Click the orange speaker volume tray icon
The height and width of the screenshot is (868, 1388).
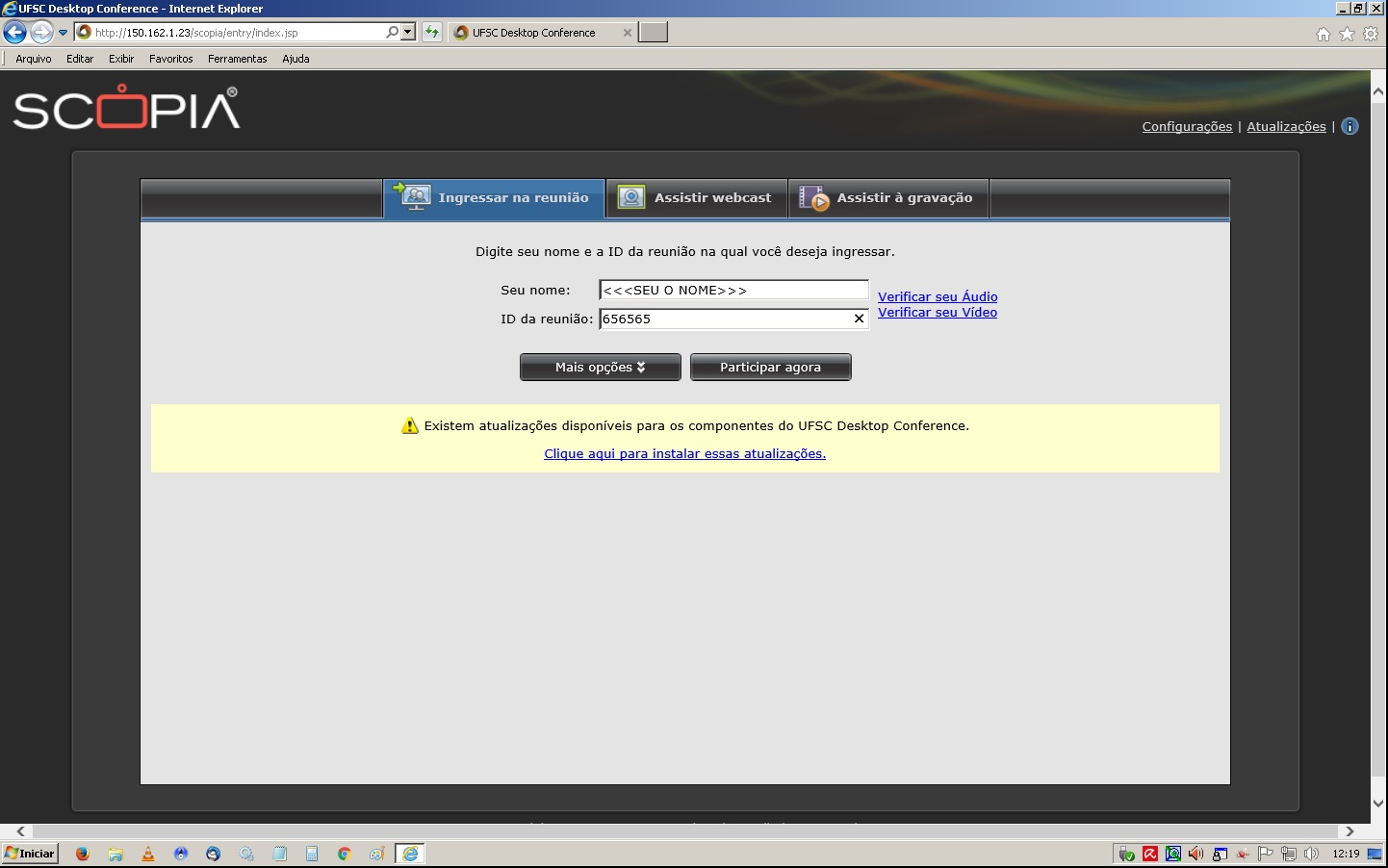click(x=1196, y=854)
